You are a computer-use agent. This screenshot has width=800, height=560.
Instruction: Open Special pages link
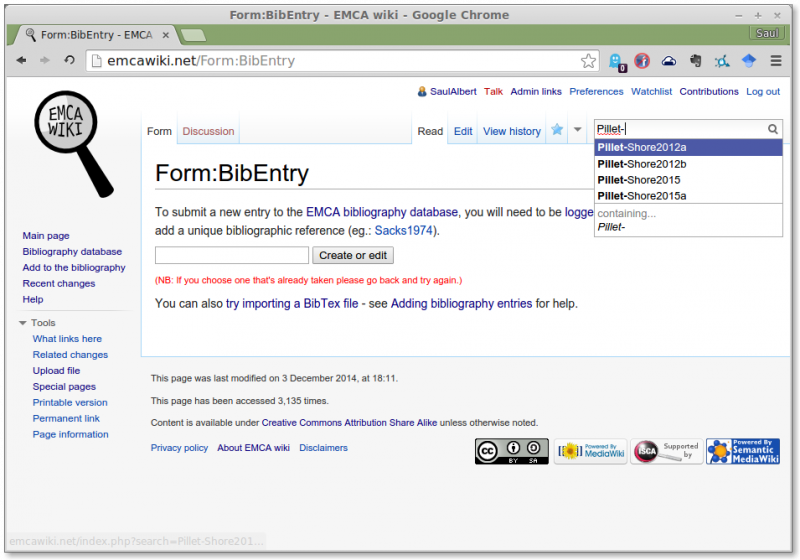64,386
